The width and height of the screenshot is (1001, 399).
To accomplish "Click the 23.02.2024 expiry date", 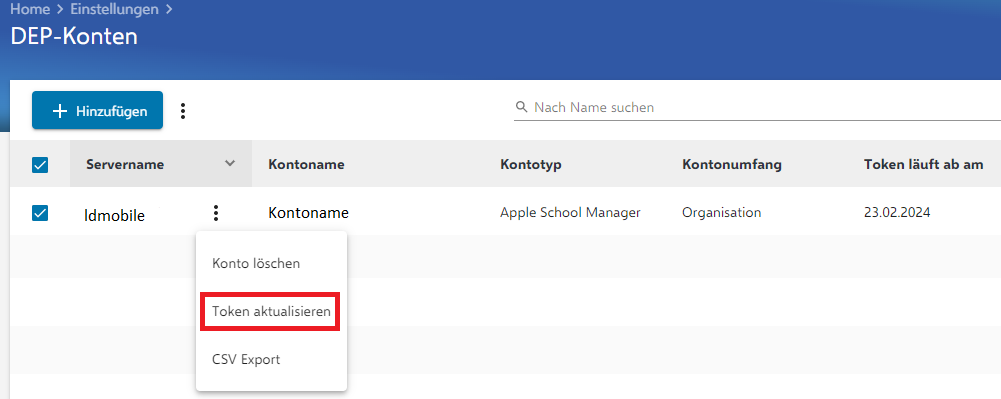I will click(x=897, y=213).
